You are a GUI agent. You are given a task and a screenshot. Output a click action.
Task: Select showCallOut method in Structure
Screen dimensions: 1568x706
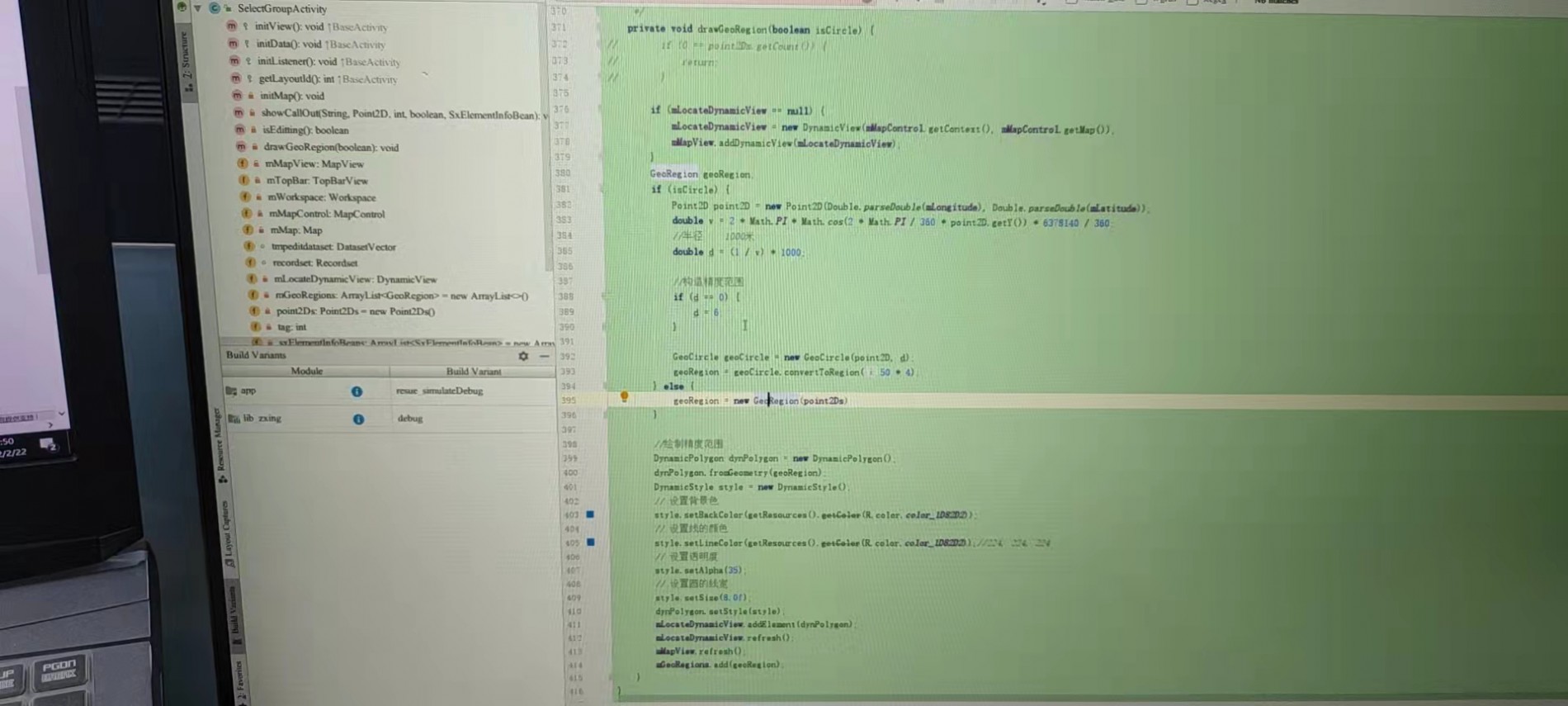pos(404,113)
